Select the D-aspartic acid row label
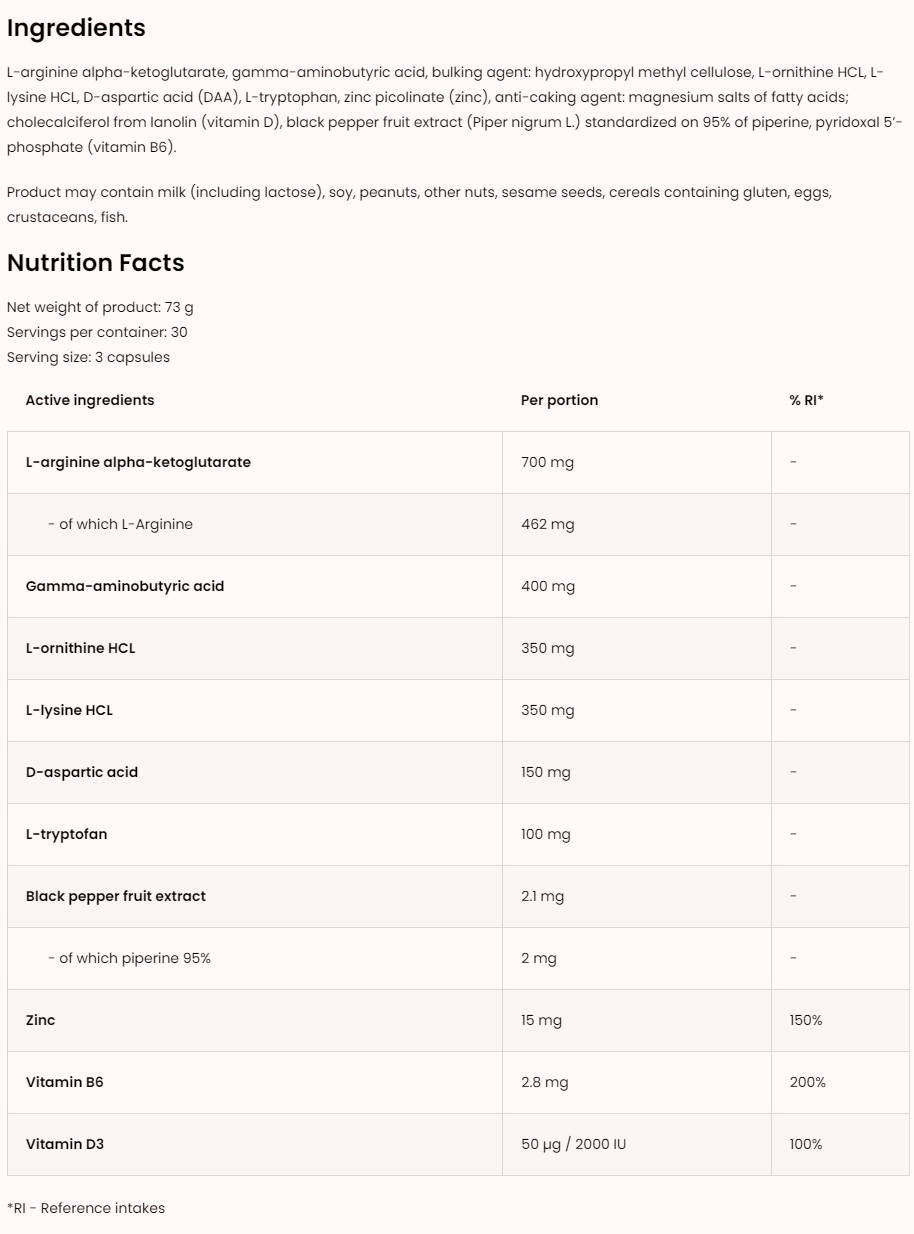914x1234 pixels. pos(82,772)
